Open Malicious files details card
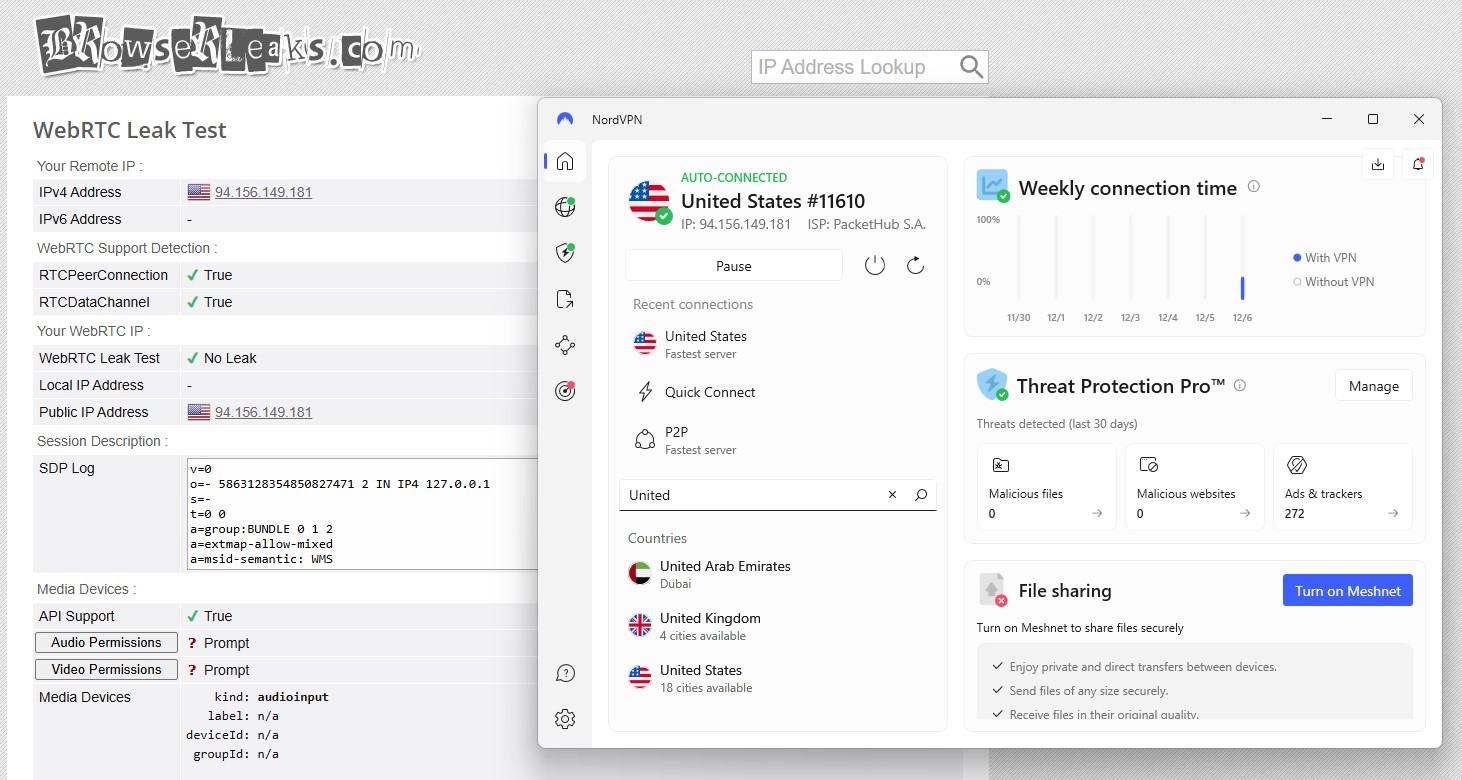This screenshot has height=780, width=1462. [1046, 487]
